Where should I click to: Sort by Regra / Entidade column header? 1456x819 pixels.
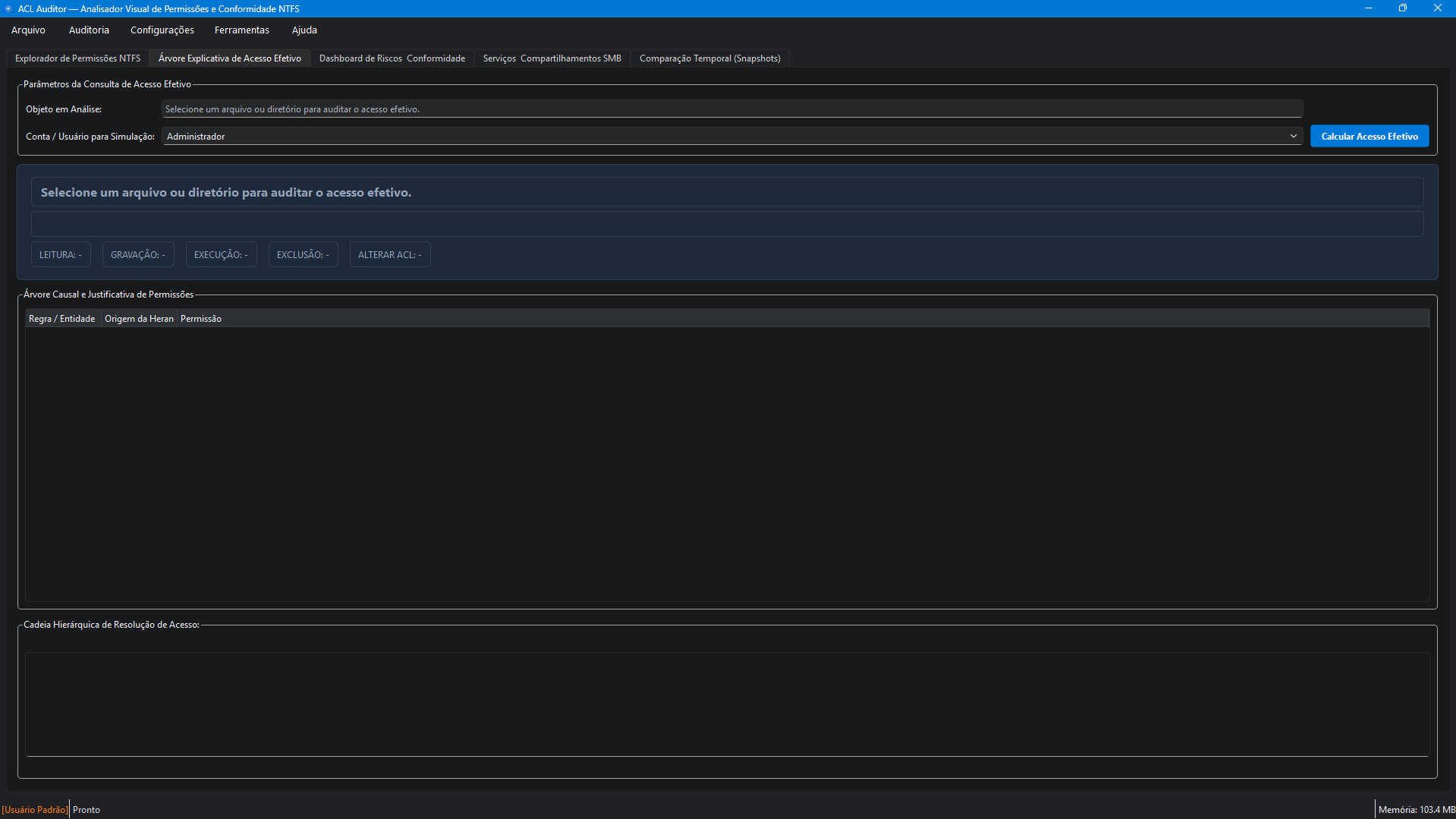click(62, 319)
